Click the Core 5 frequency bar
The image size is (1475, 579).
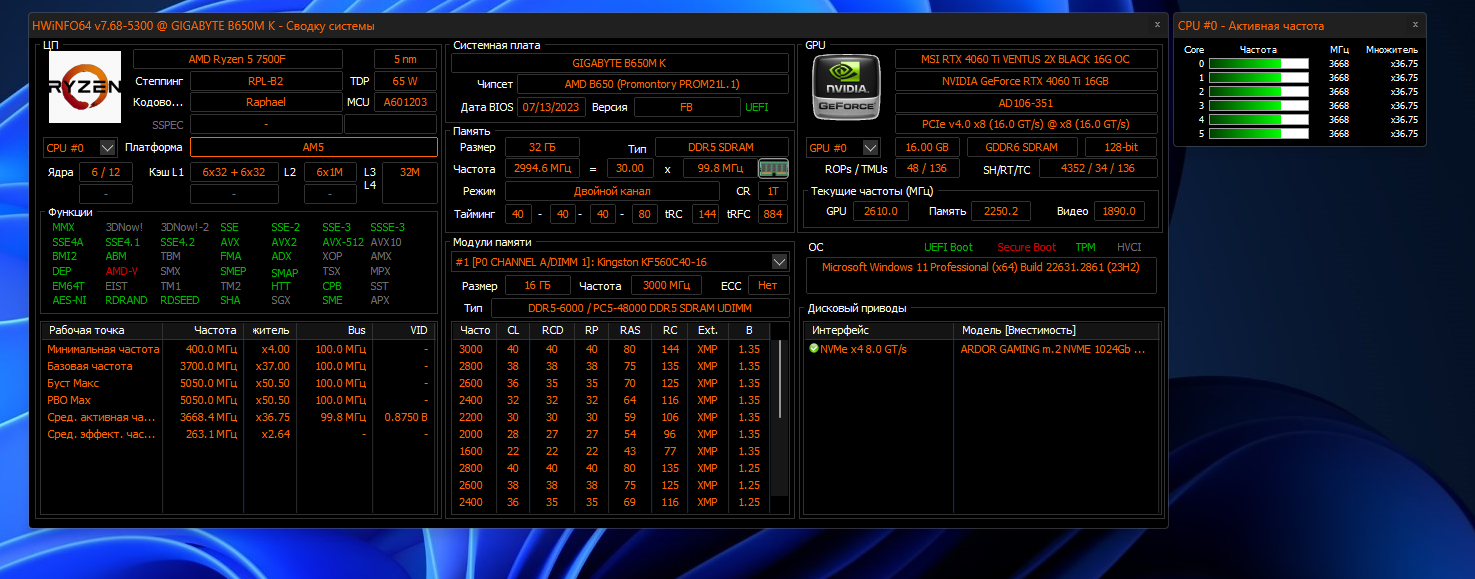pyautogui.click(x=1258, y=133)
